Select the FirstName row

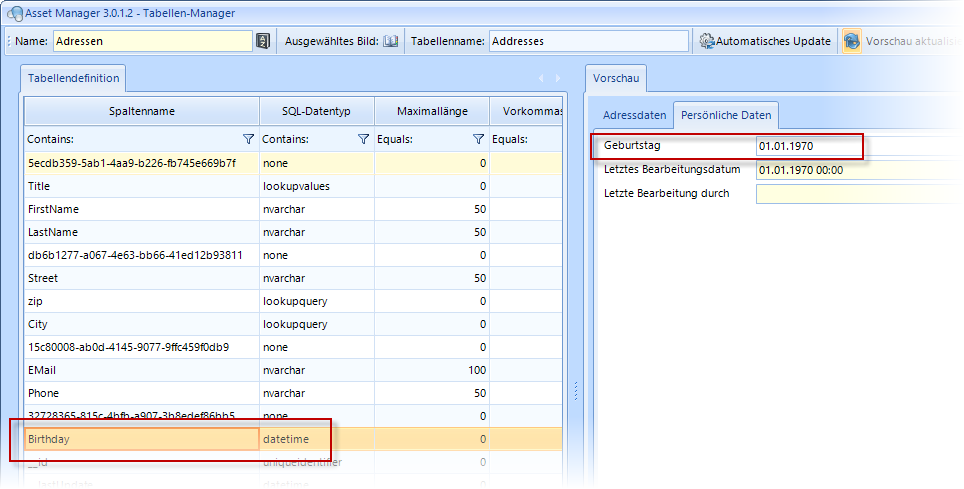[x=293, y=209]
